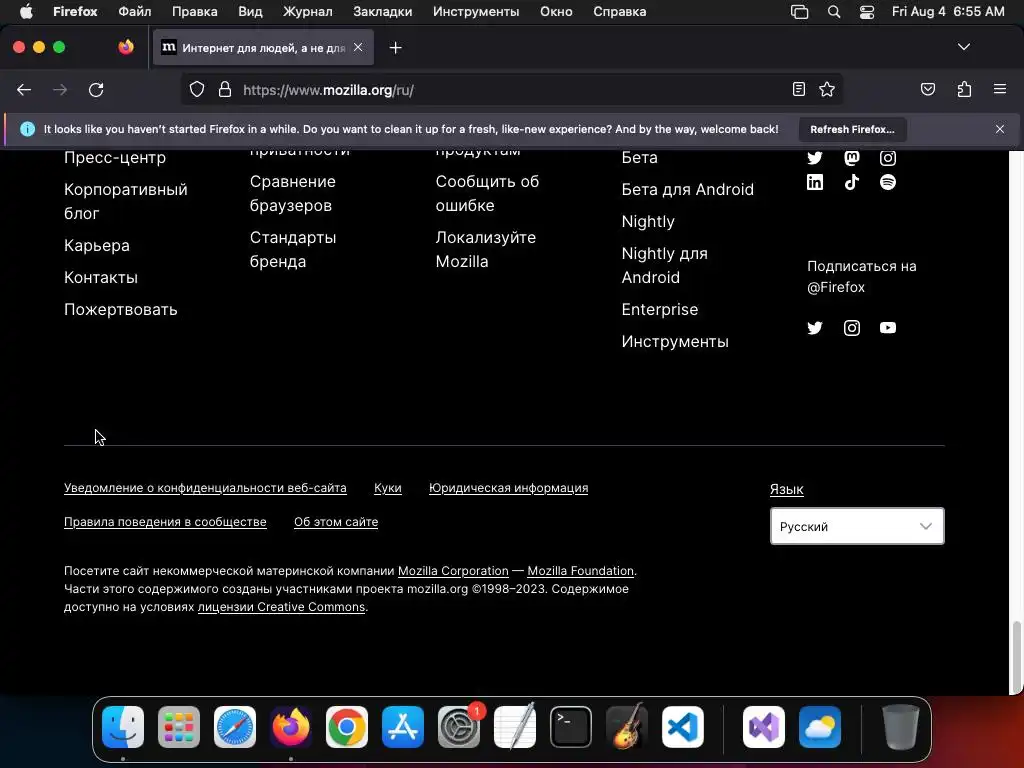Open Файл menu in menu bar
1024x768 pixels.
(135, 12)
